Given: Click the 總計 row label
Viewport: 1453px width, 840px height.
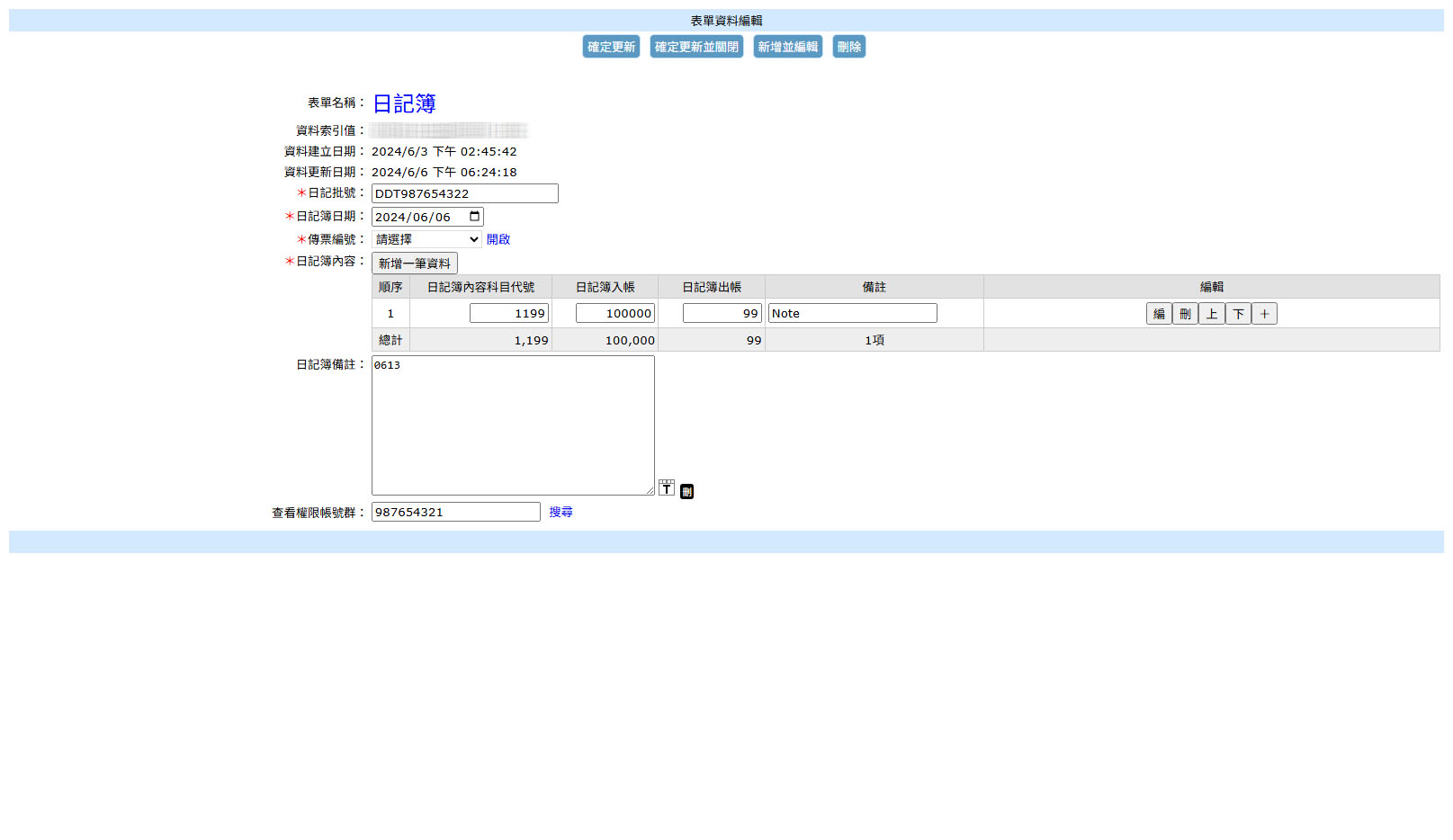Looking at the screenshot, I should [x=390, y=340].
